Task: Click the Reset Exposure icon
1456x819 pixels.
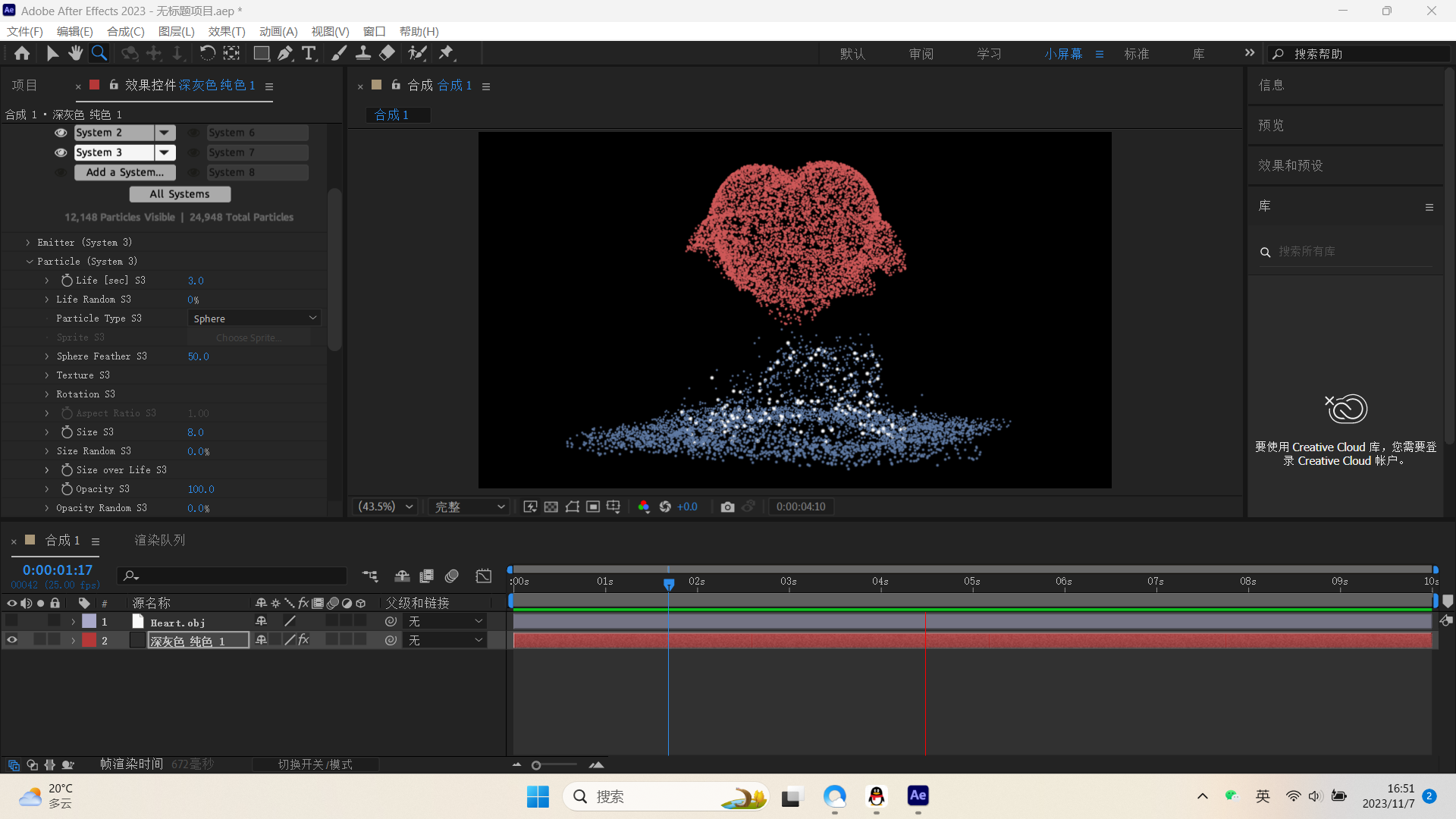Action: [665, 507]
